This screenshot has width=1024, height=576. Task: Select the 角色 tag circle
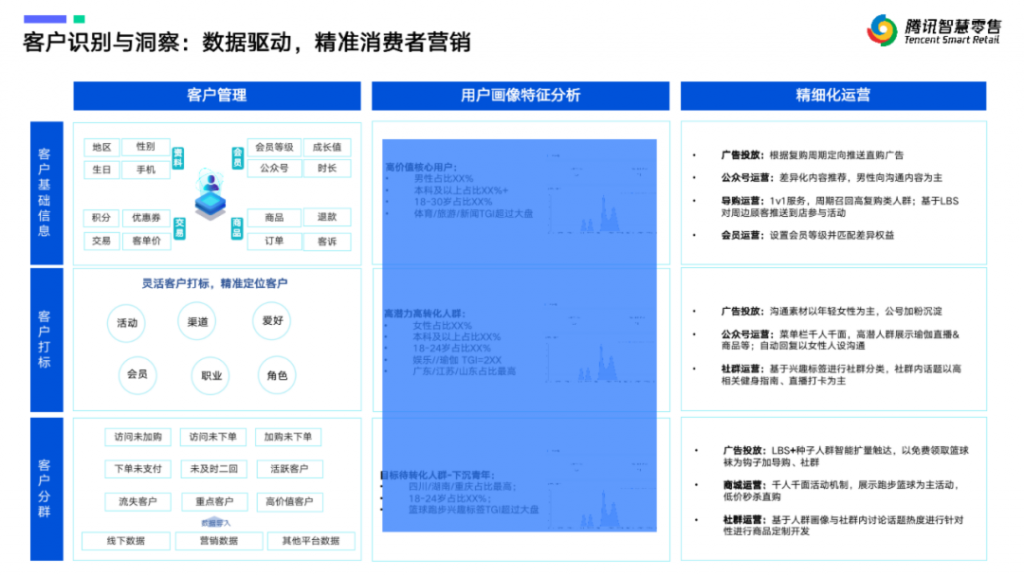(277, 376)
